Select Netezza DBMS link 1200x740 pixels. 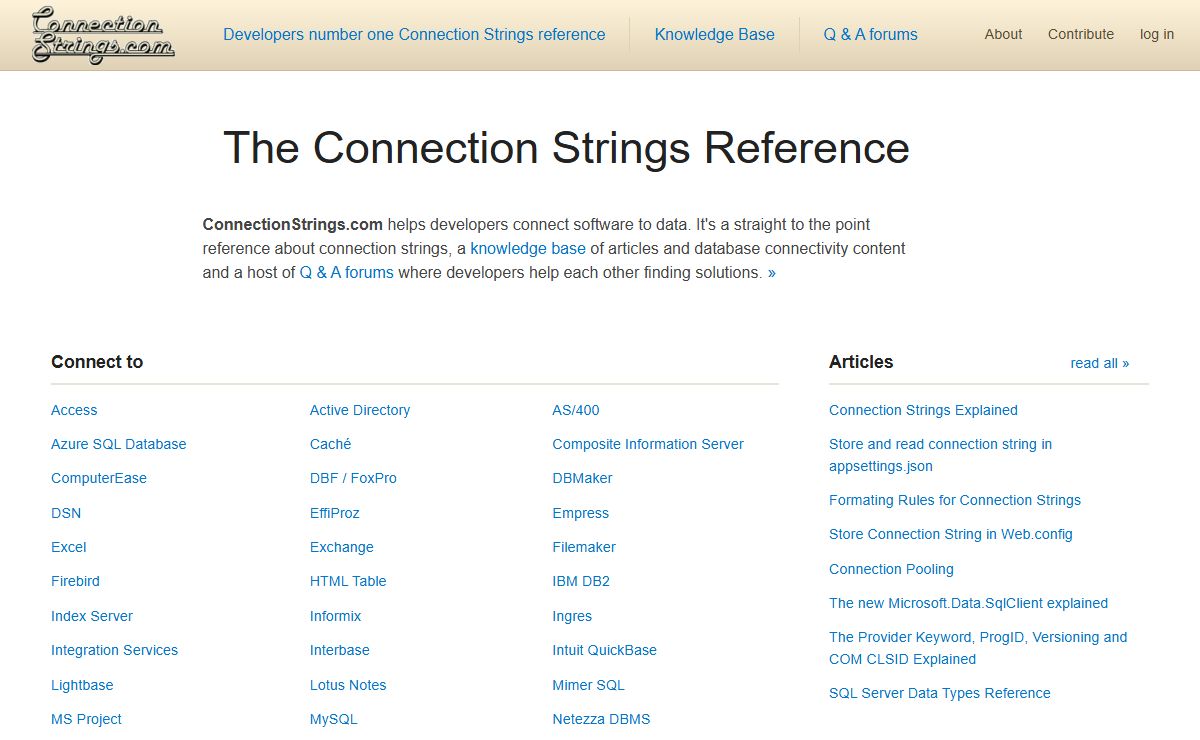(601, 719)
